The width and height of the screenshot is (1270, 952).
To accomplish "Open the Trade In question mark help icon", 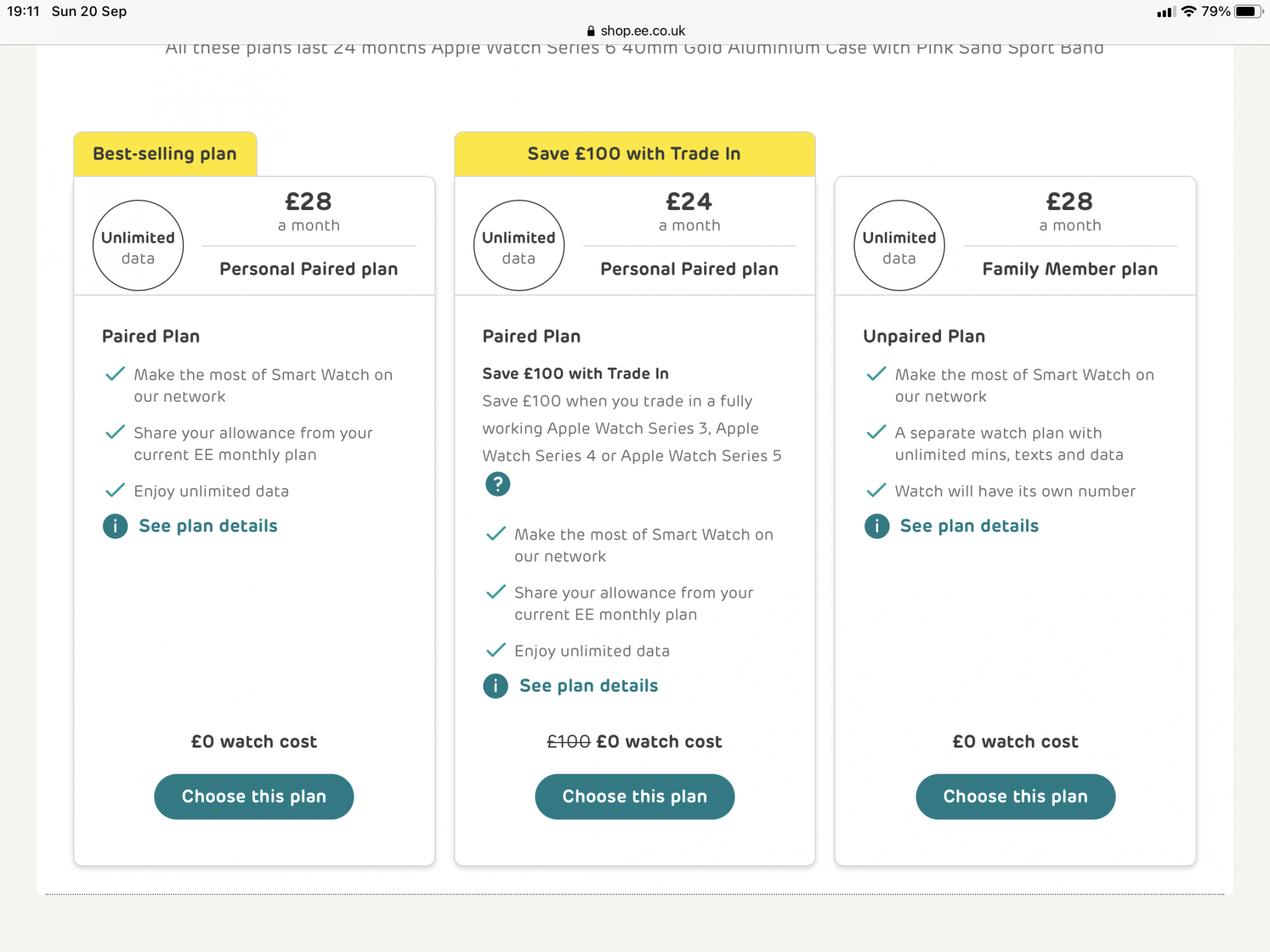I will point(498,484).
